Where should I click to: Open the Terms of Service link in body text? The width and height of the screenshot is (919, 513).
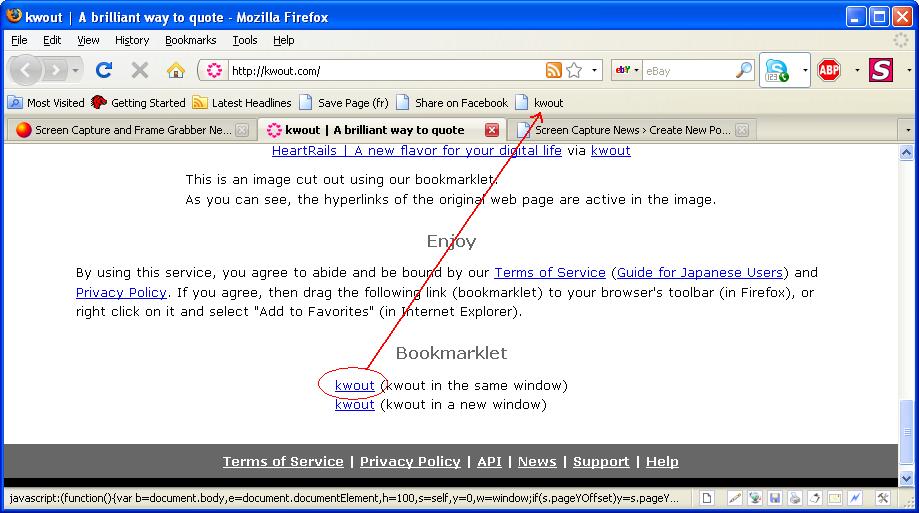coord(550,273)
